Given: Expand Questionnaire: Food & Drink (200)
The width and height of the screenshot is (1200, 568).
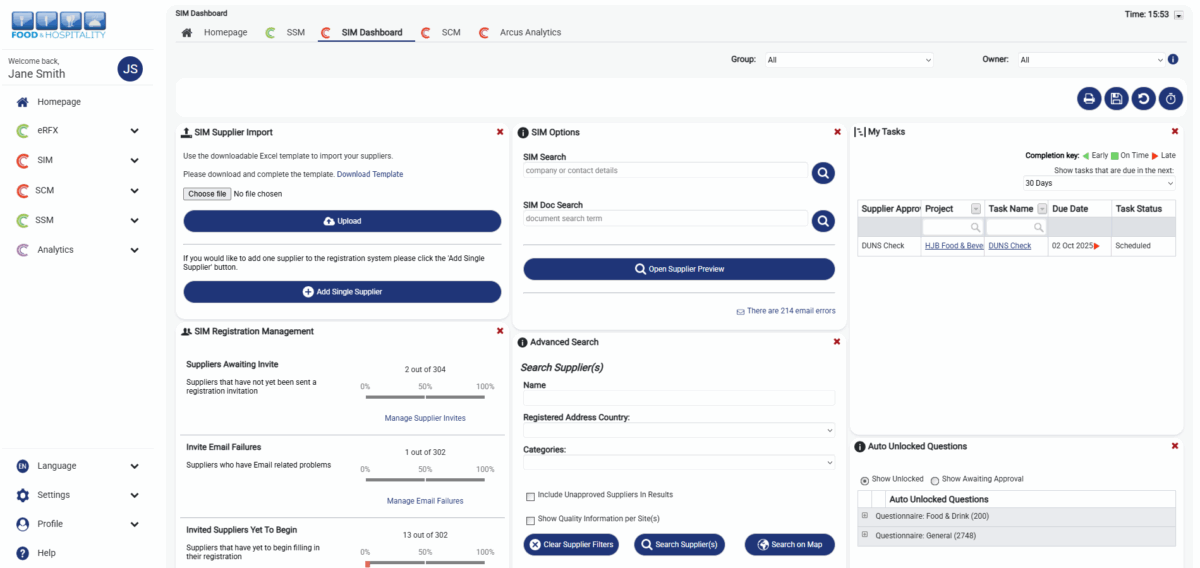Looking at the screenshot, I should [x=863, y=516].
